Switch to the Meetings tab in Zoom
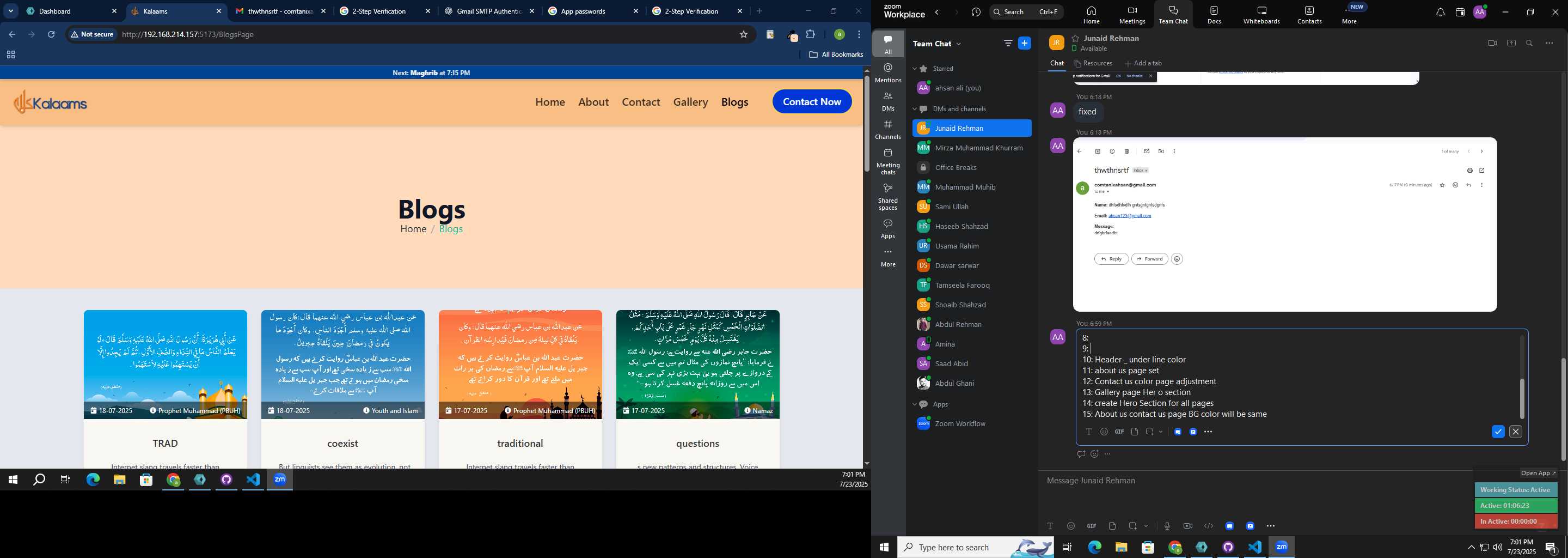This screenshot has height=558, width=1568. pos(1132,15)
